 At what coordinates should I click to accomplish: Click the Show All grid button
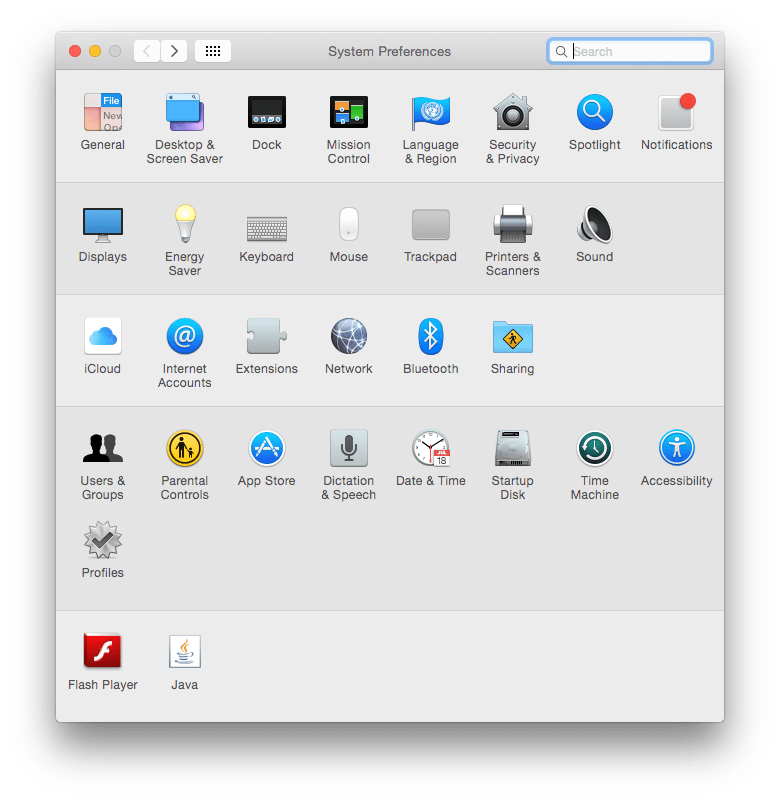click(213, 51)
